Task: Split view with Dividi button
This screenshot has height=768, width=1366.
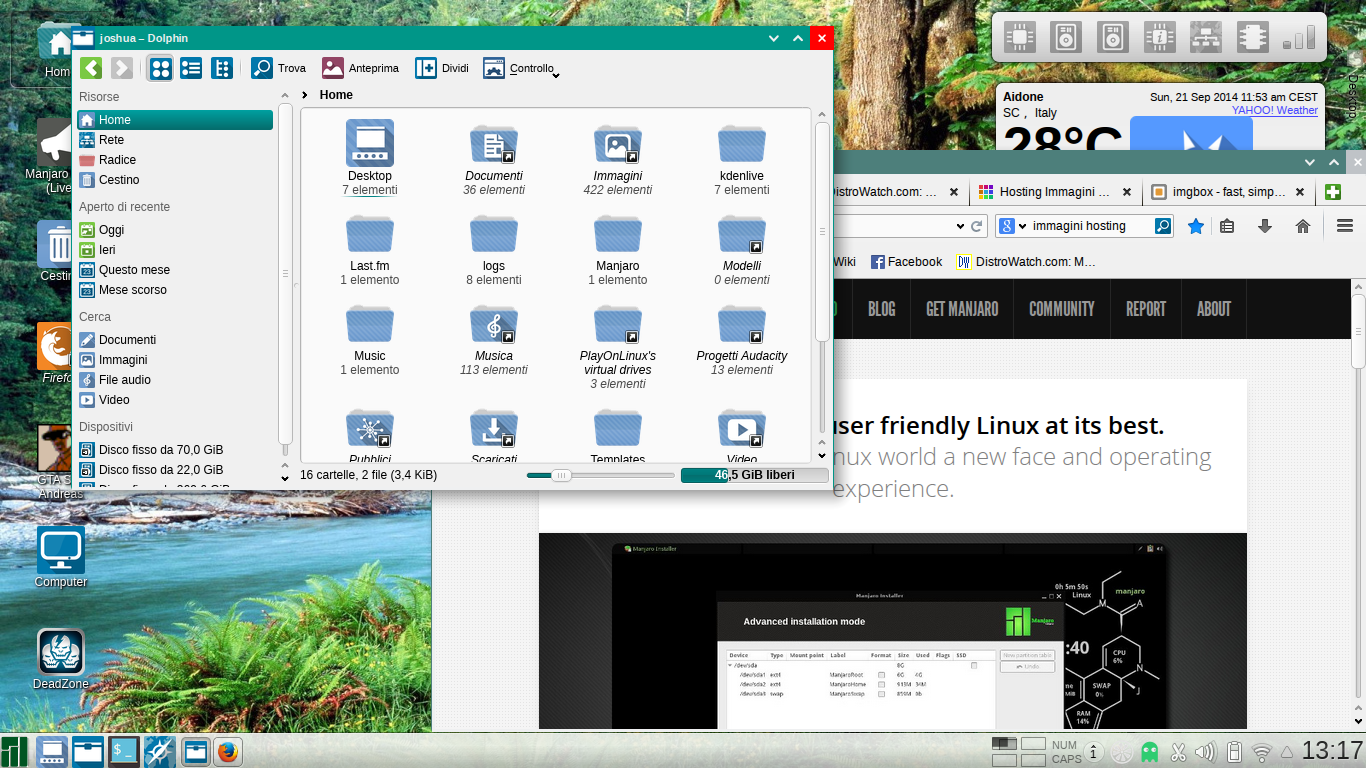Action: (441, 68)
